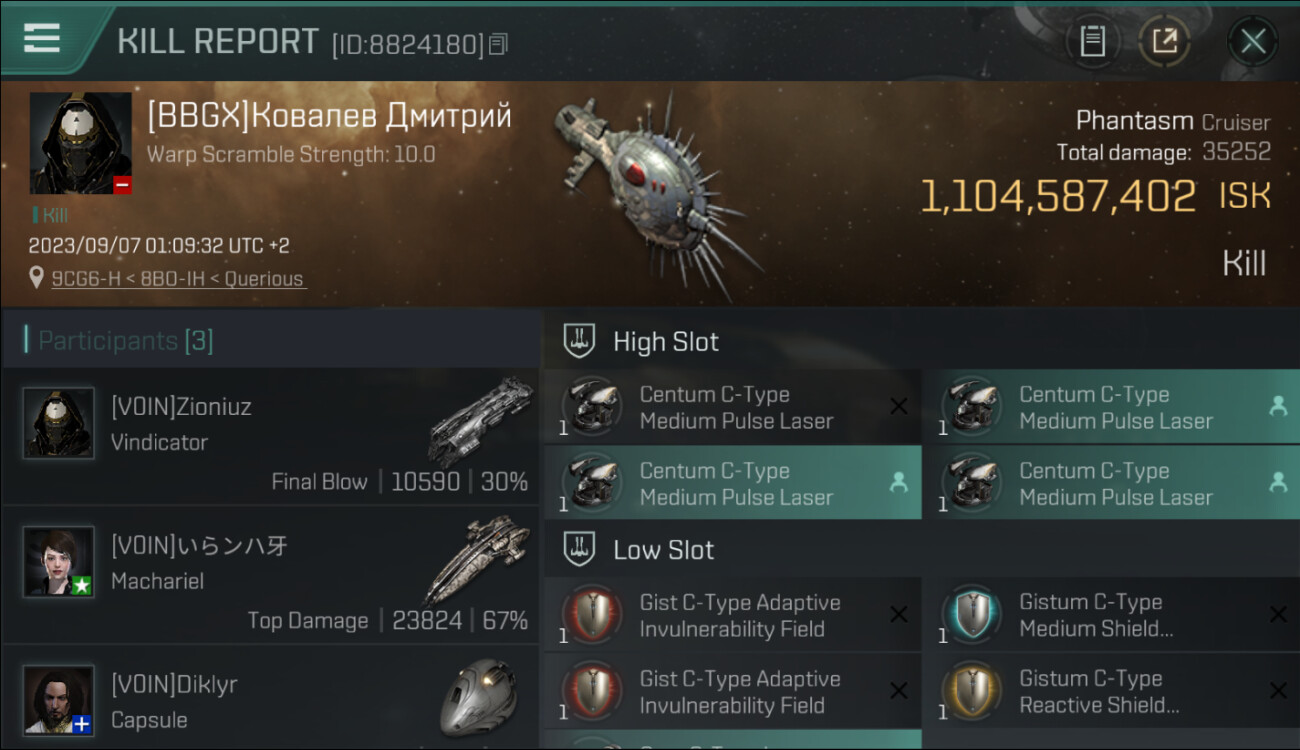This screenshot has width=1300, height=750.
Task: View Zioniuz pilot portrait
Action: pyautogui.click(x=59, y=423)
